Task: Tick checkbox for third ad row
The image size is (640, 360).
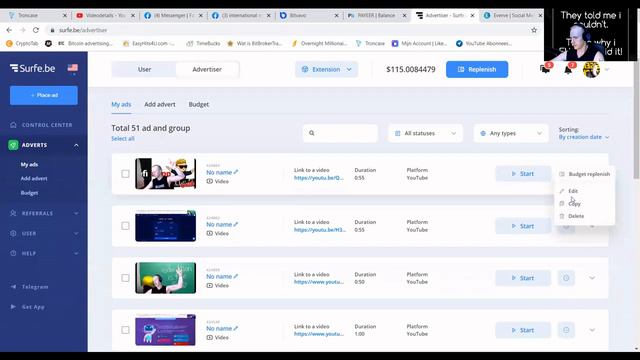Action: click(x=125, y=278)
